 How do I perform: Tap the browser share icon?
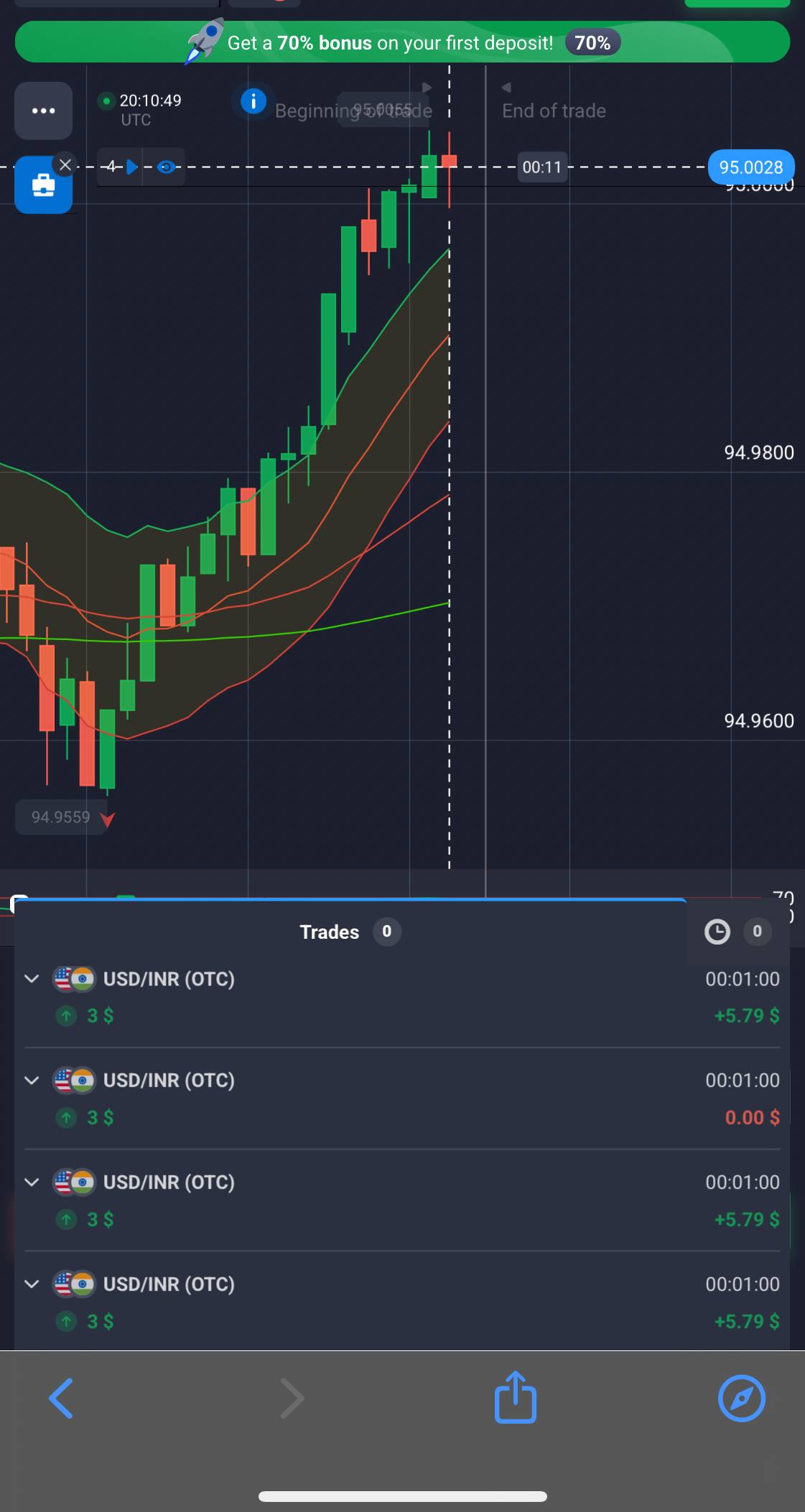click(515, 1398)
